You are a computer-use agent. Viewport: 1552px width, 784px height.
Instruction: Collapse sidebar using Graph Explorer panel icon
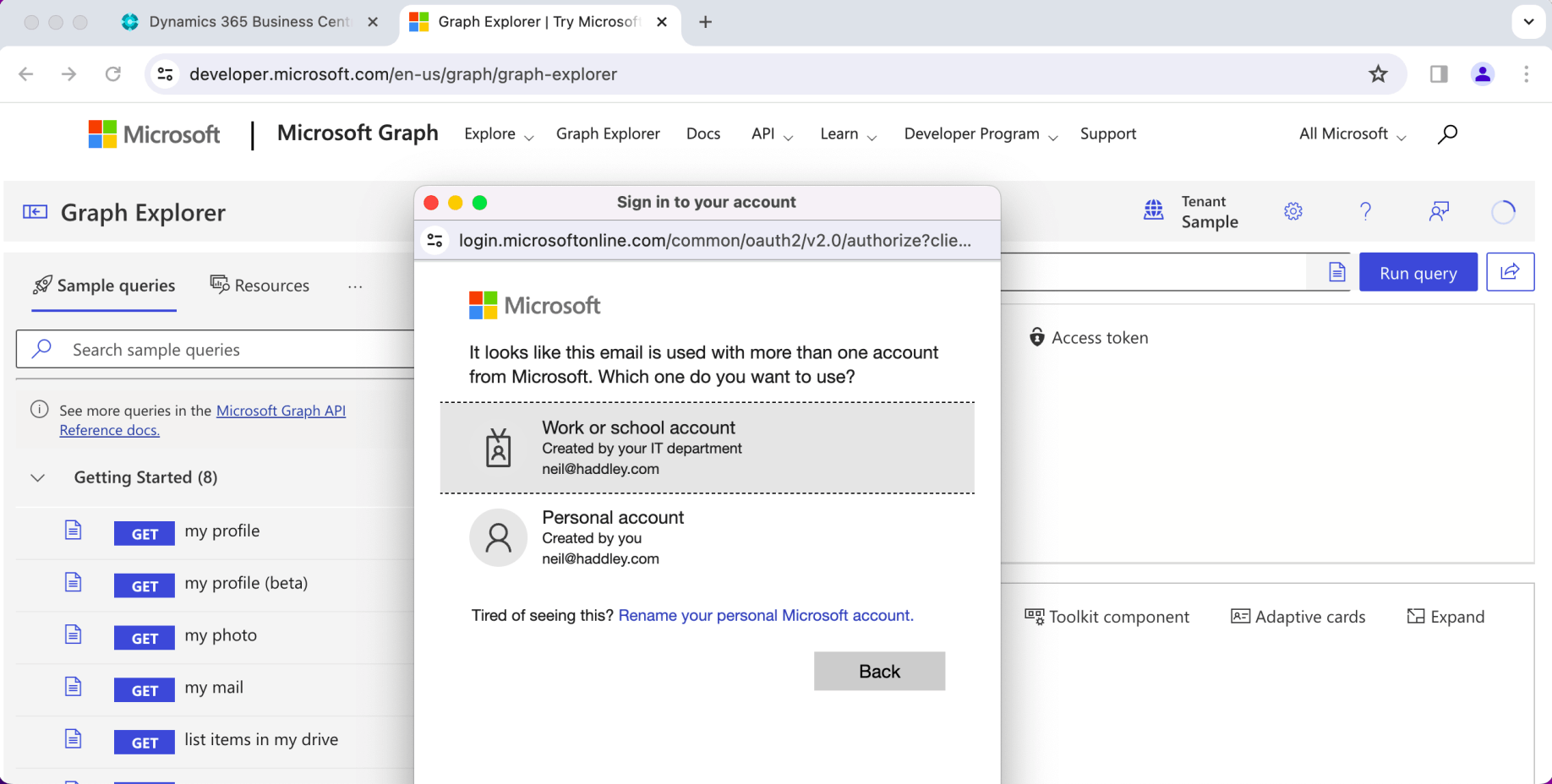(35, 212)
